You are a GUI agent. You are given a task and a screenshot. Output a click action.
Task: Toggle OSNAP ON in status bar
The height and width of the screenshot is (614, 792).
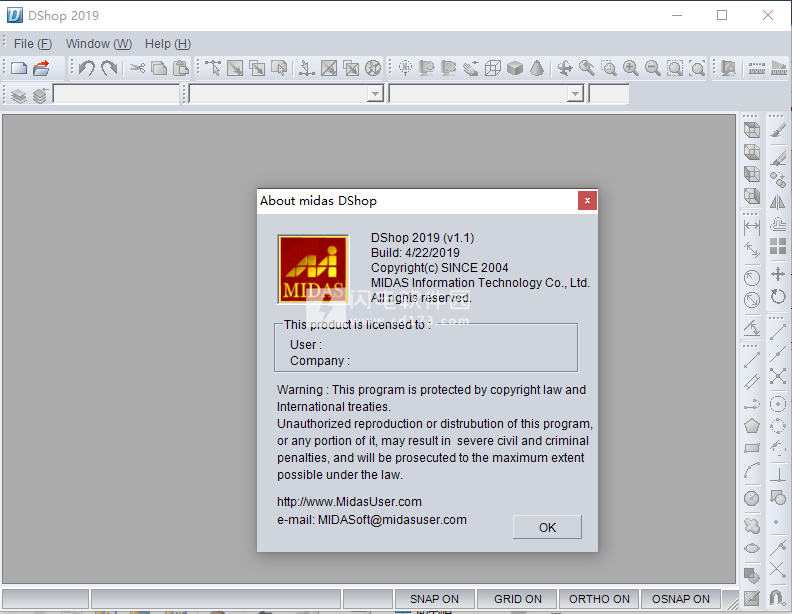[x=680, y=599]
